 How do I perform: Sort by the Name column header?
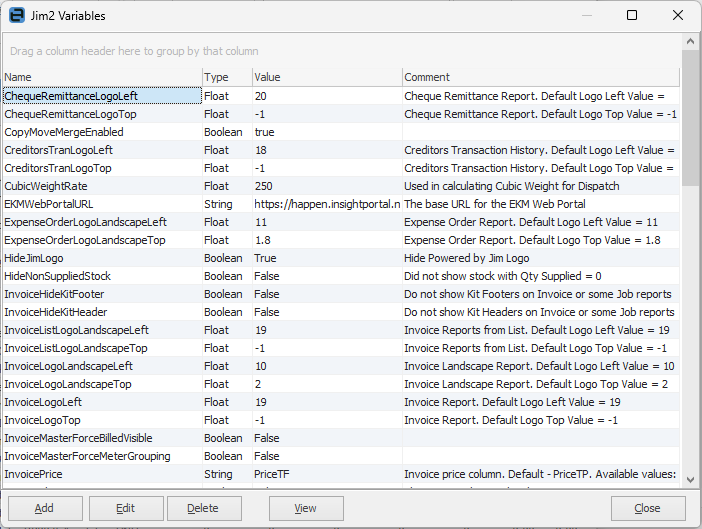pyautogui.click(x=100, y=77)
